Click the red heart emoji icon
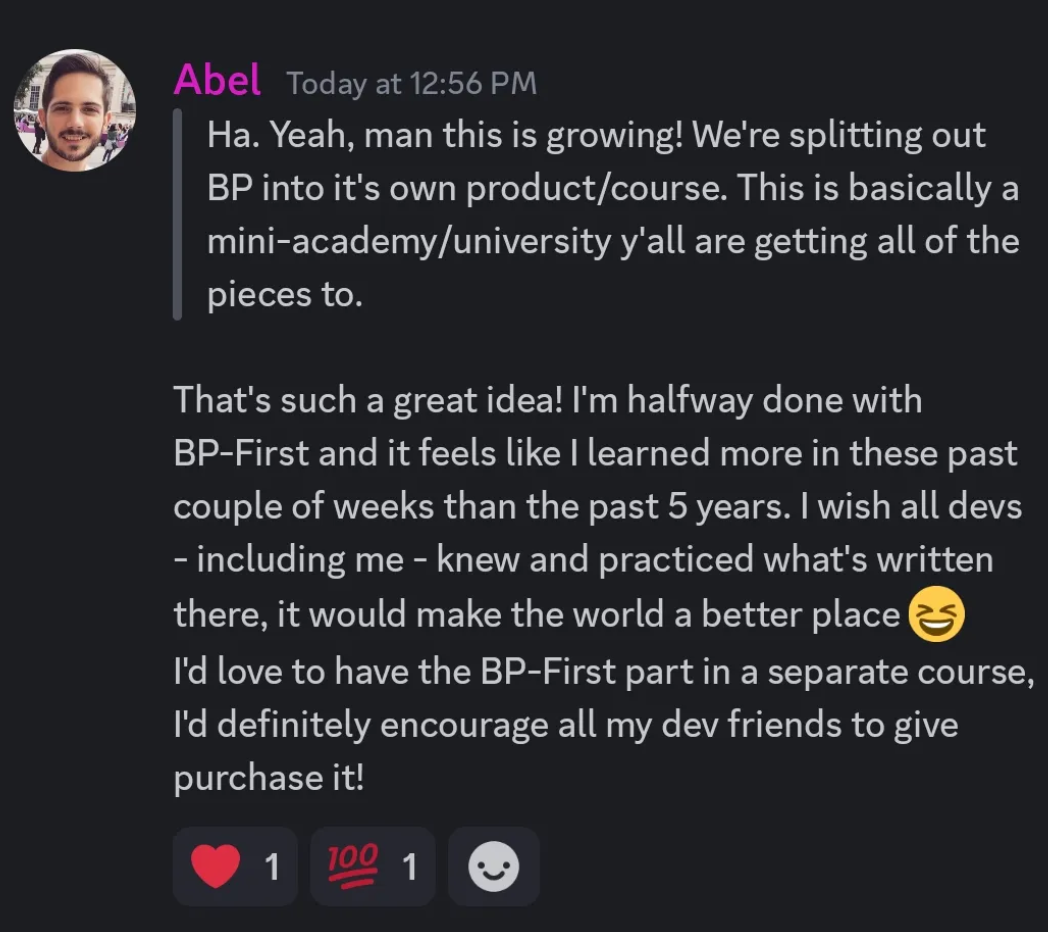This screenshot has width=1048, height=932. point(215,866)
